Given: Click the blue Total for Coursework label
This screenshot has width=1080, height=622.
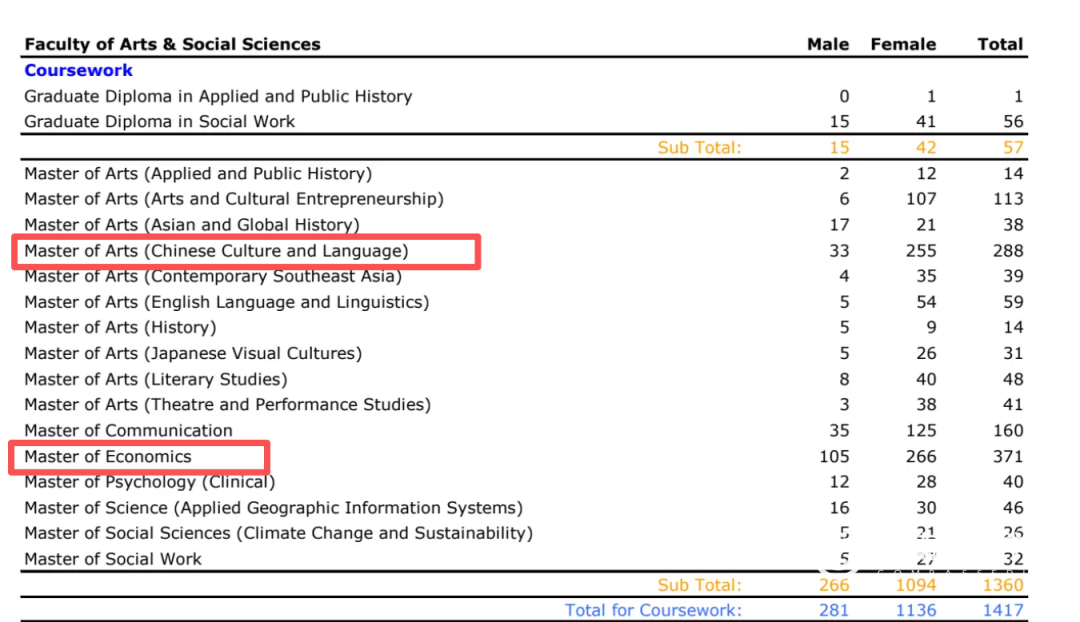Looking at the screenshot, I should point(653,610).
